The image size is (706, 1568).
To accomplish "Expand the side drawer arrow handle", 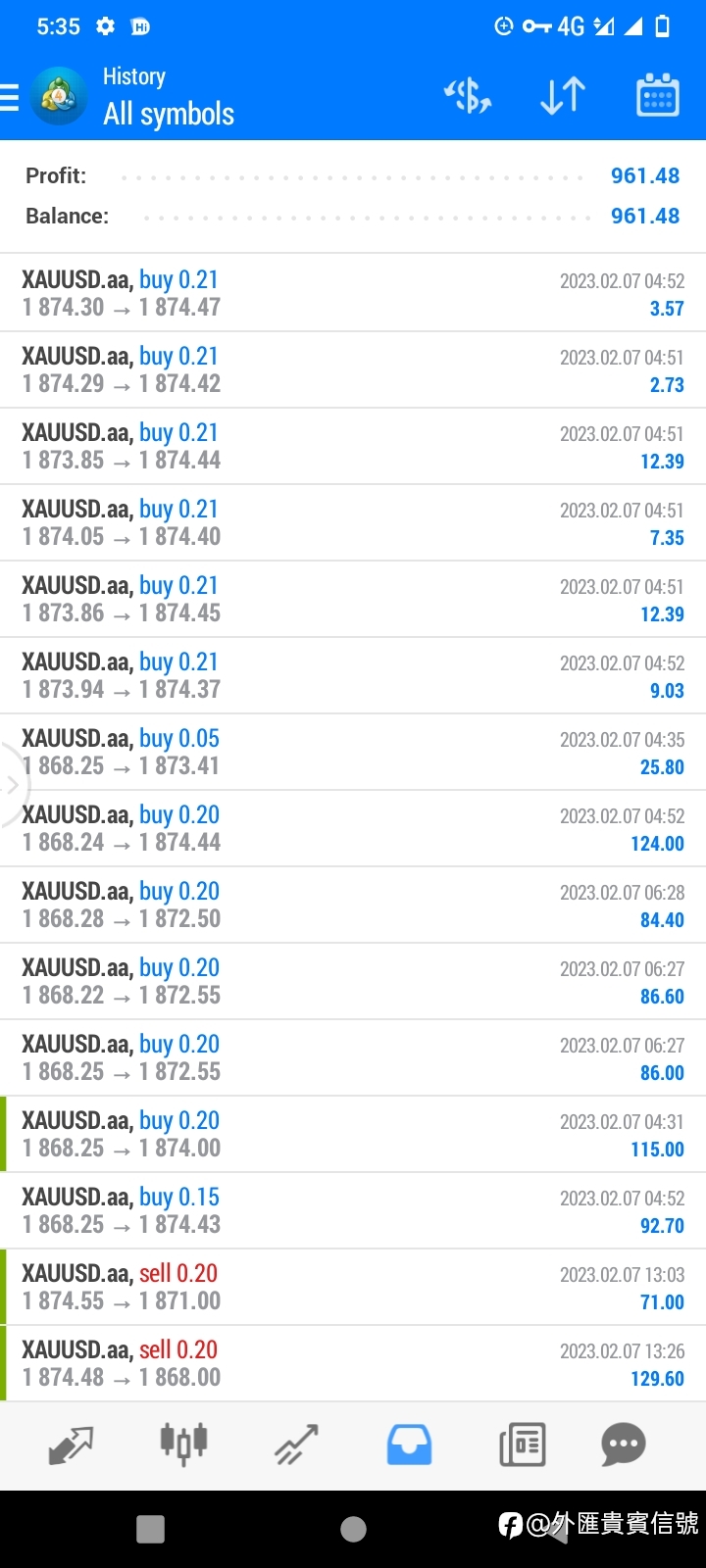I will pyautogui.click(x=12, y=785).
